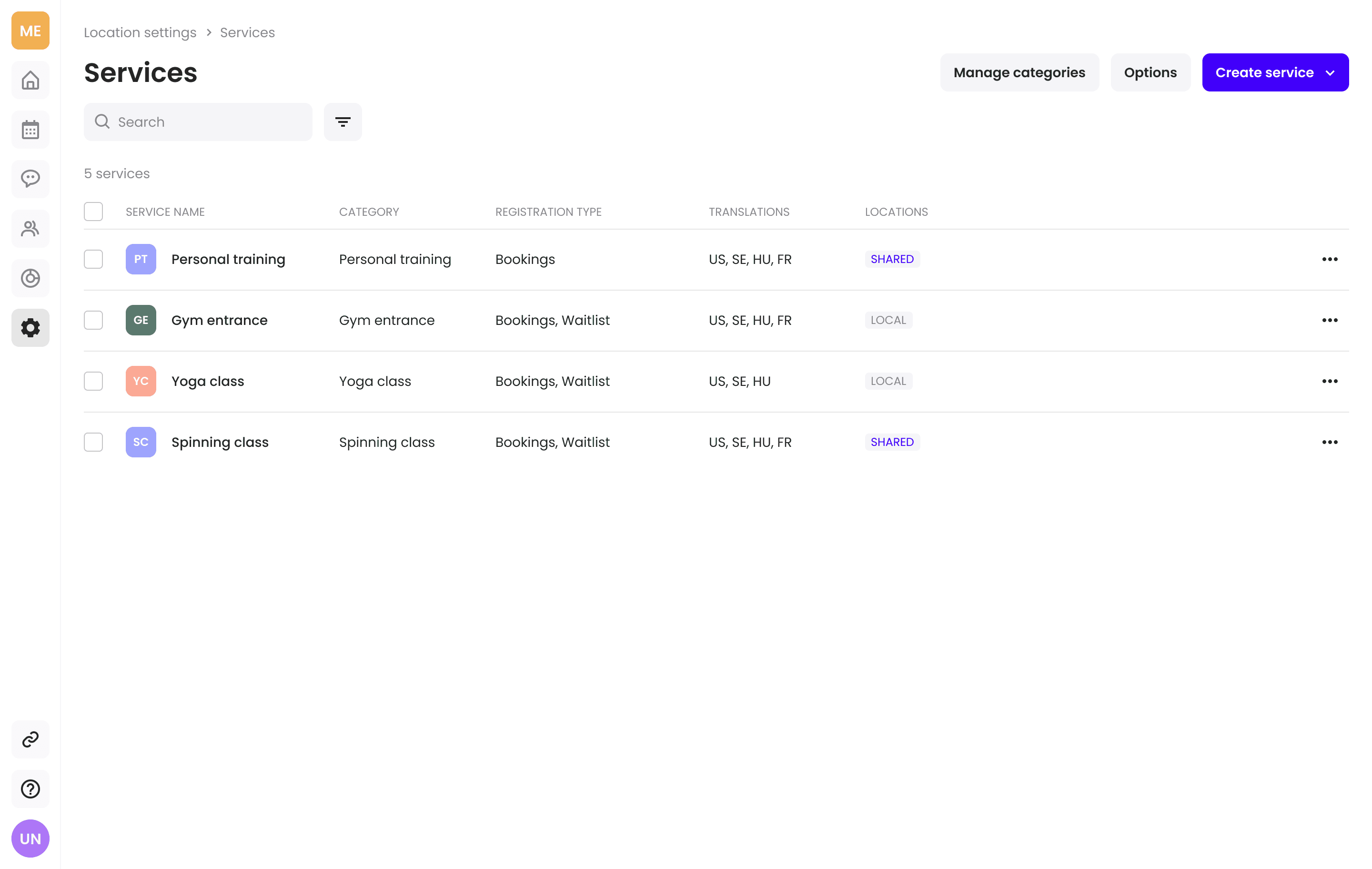Viewport: 1372px width, 869px height.
Task: Expand the Create service dropdown arrow
Action: [x=1331, y=73]
